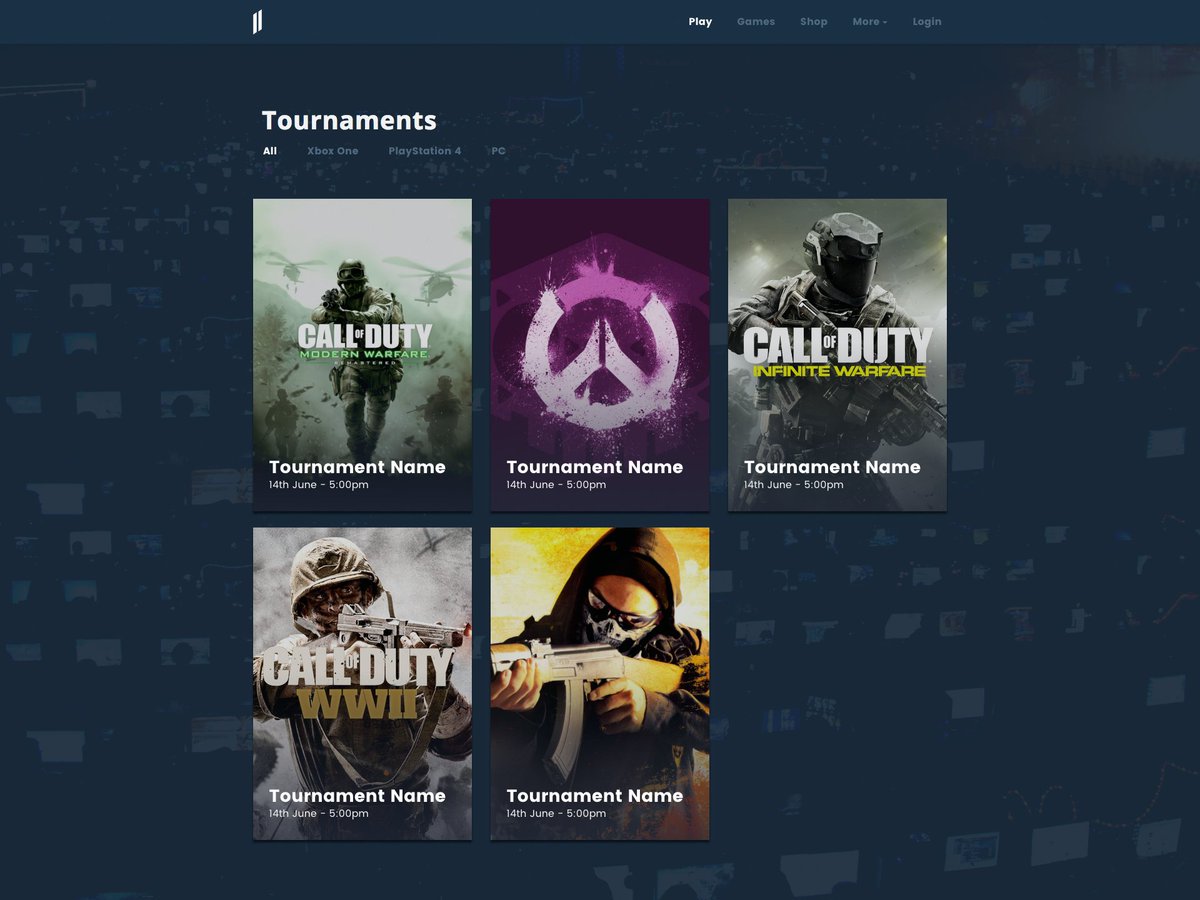
Task: Expand the More dropdown menu
Action: pyautogui.click(x=869, y=22)
